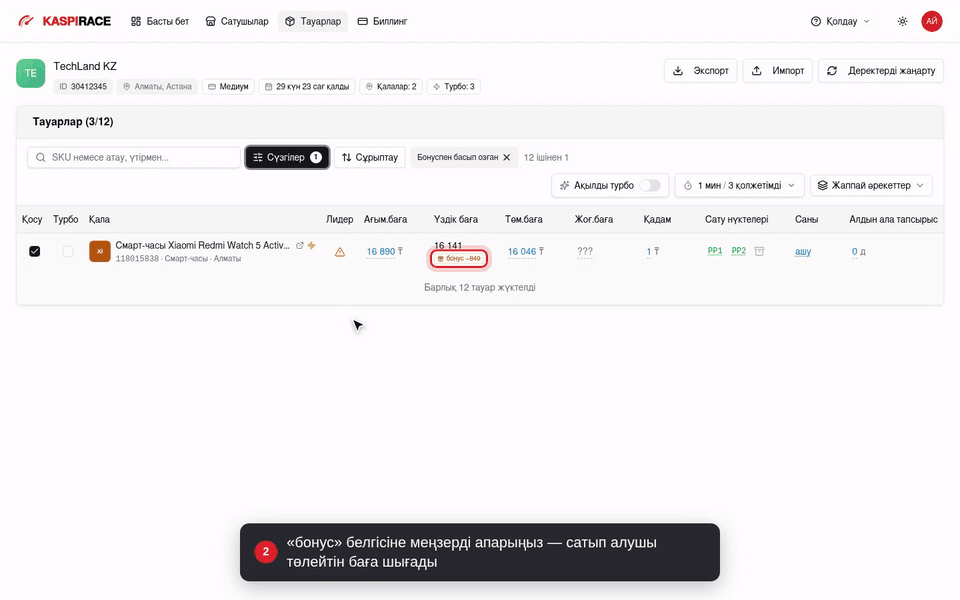The height and width of the screenshot is (600, 960).
Task: Open the АЙ user avatar menu
Action: tap(931, 21)
